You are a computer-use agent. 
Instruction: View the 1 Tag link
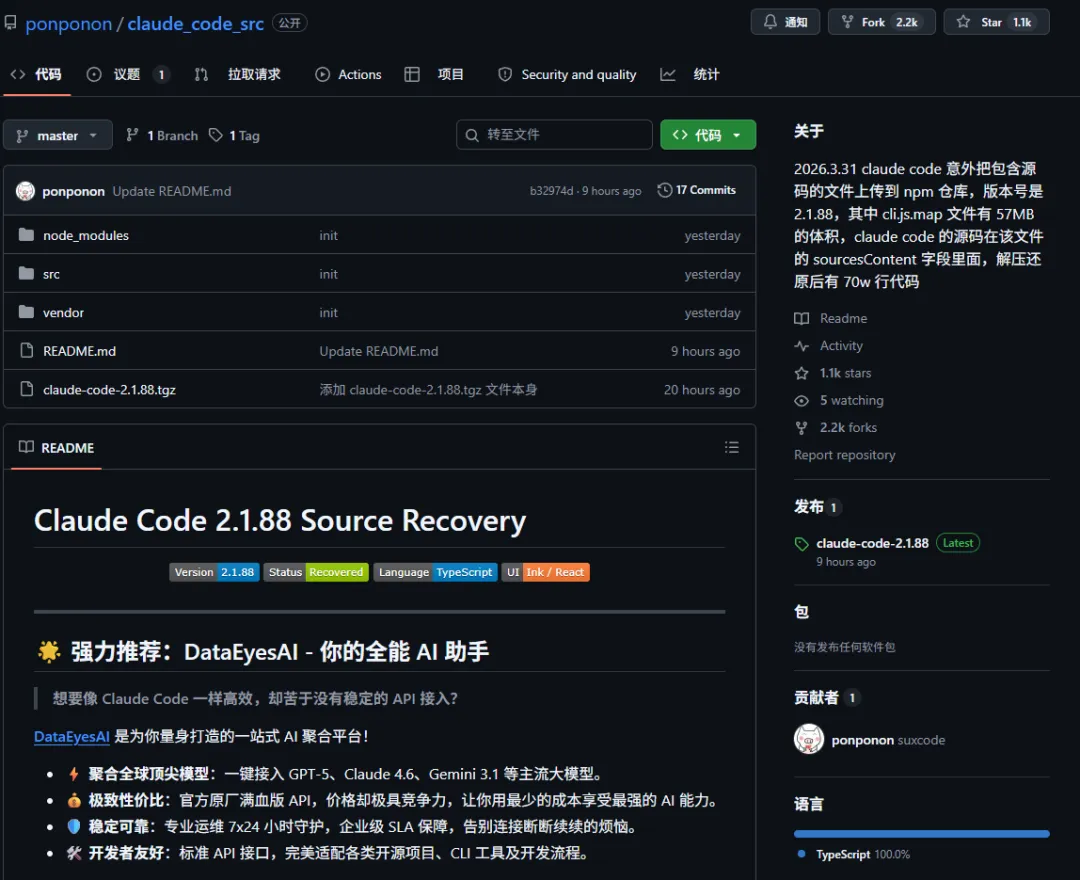coord(235,136)
